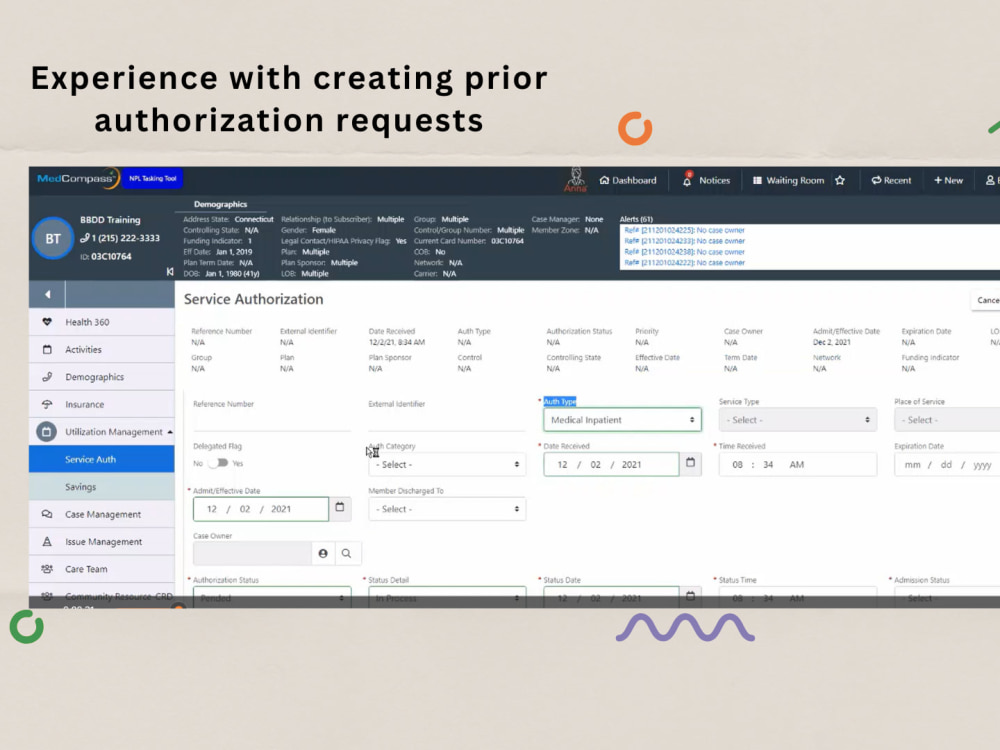Assign self using Case Owner person icon
This screenshot has height=750, width=1000.
point(323,554)
